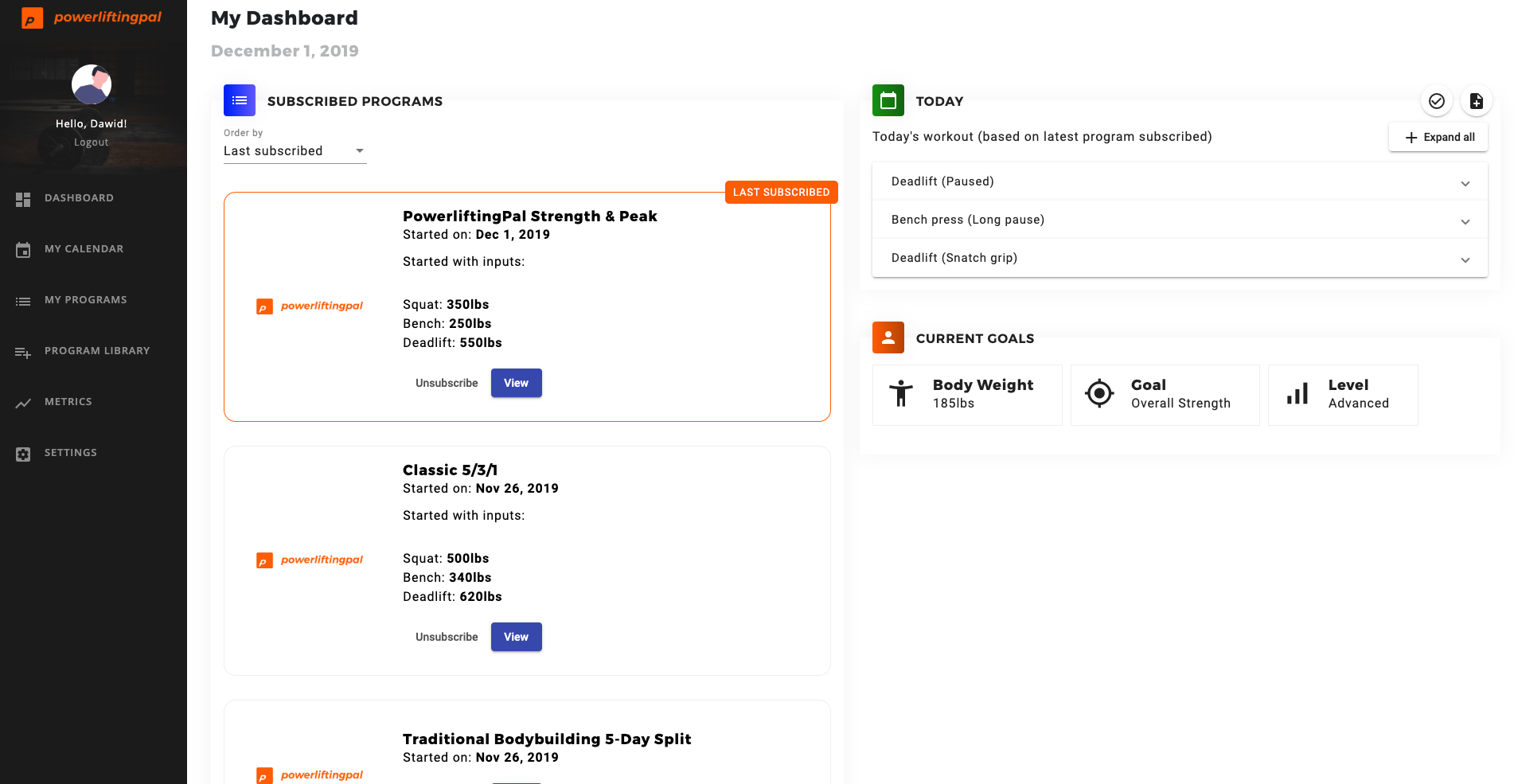Click Expand all button
The width and height of the screenshot is (1518, 784).
click(x=1438, y=137)
